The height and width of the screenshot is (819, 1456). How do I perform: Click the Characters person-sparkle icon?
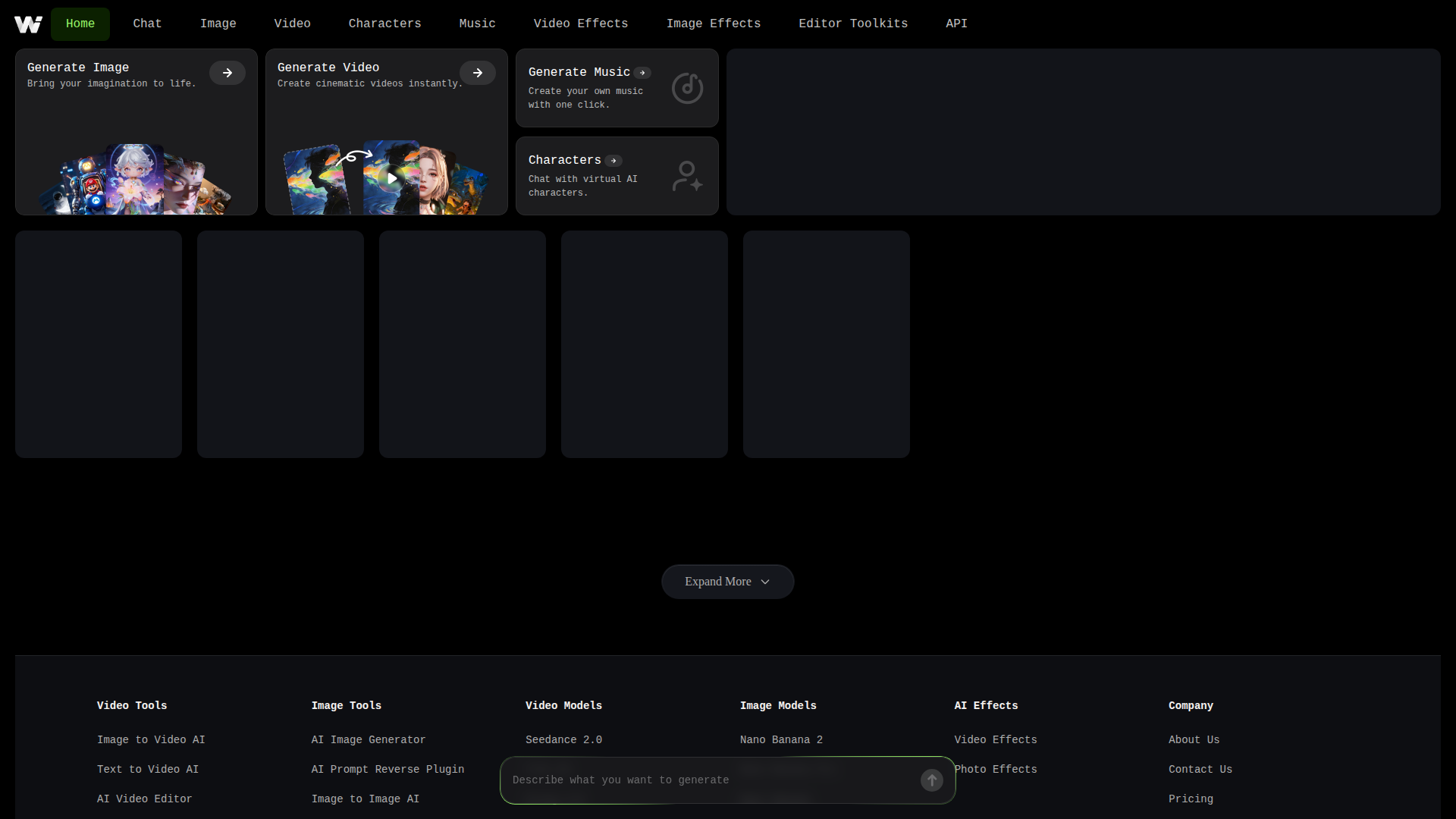(x=687, y=176)
